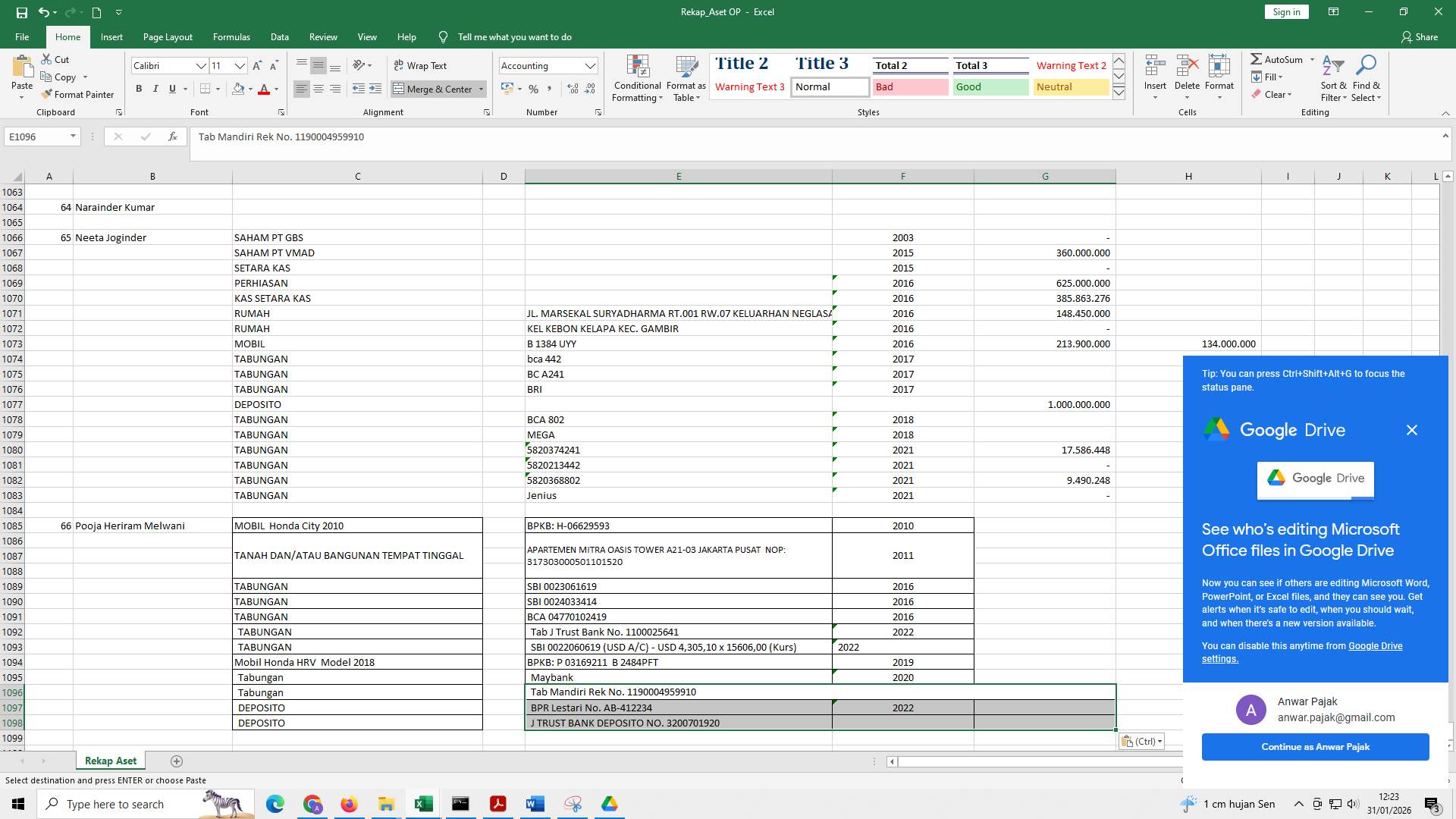Click Continue as Anwar Pajak
The height and width of the screenshot is (819, 1456).
1315,746
